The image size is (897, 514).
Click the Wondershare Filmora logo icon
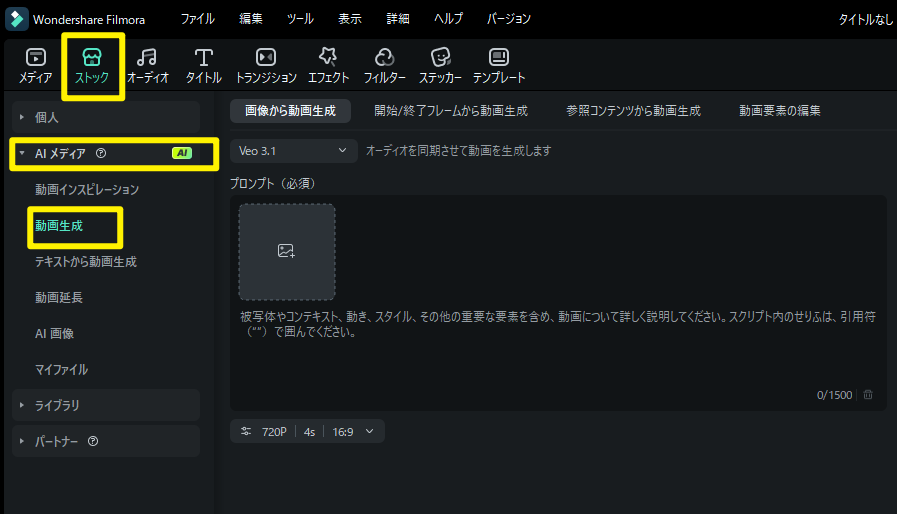coord(17,19)
